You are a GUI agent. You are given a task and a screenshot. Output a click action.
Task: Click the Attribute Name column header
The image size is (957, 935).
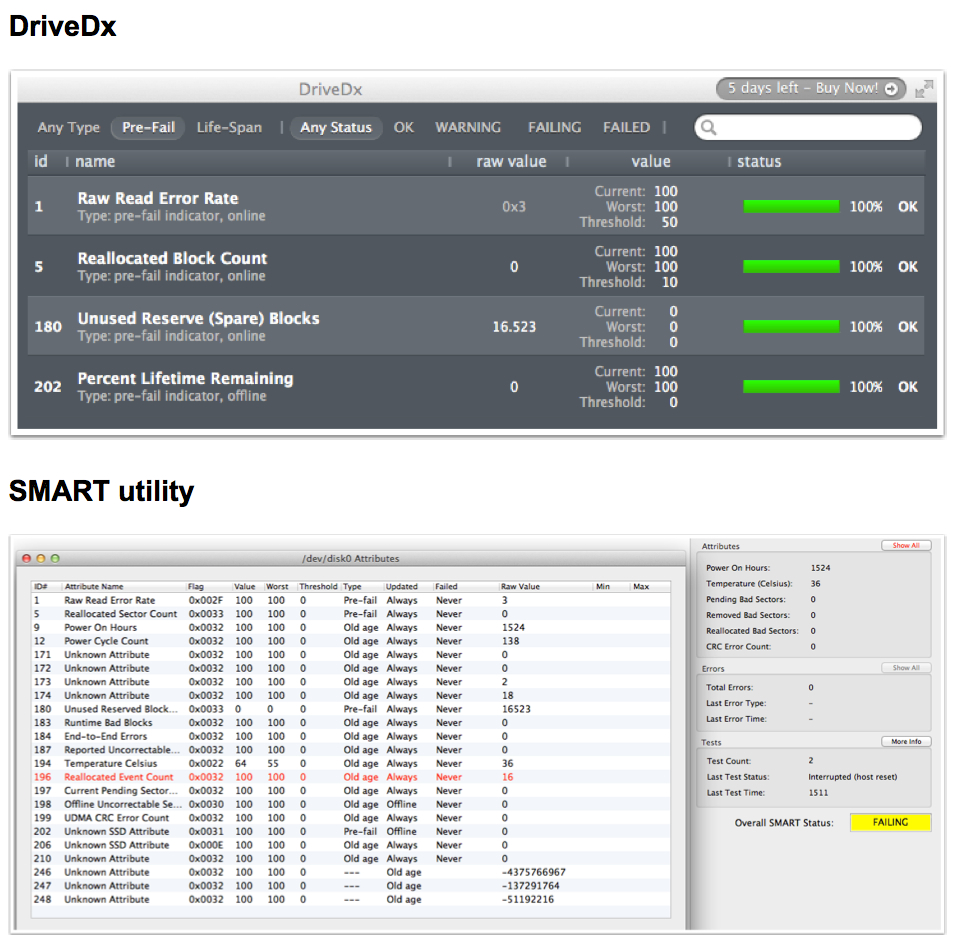point(94,586)
